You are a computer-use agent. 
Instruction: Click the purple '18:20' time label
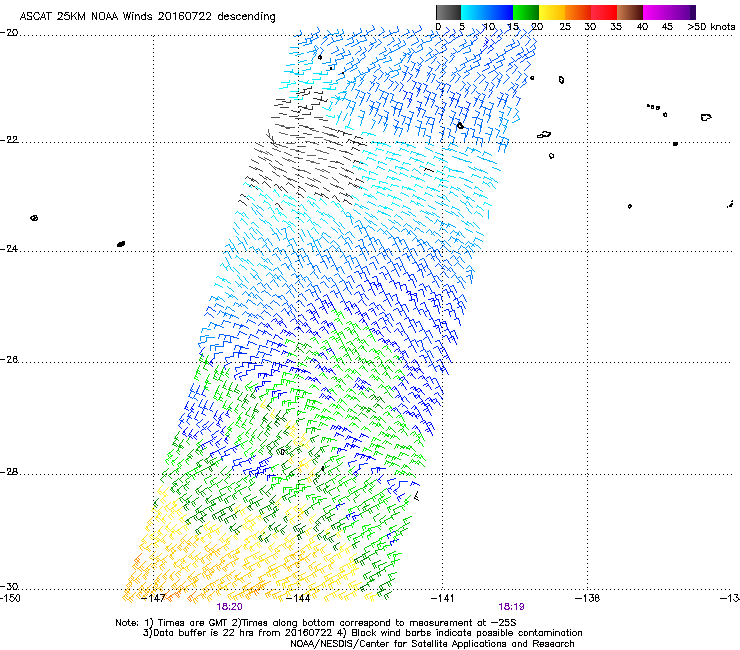229,607
